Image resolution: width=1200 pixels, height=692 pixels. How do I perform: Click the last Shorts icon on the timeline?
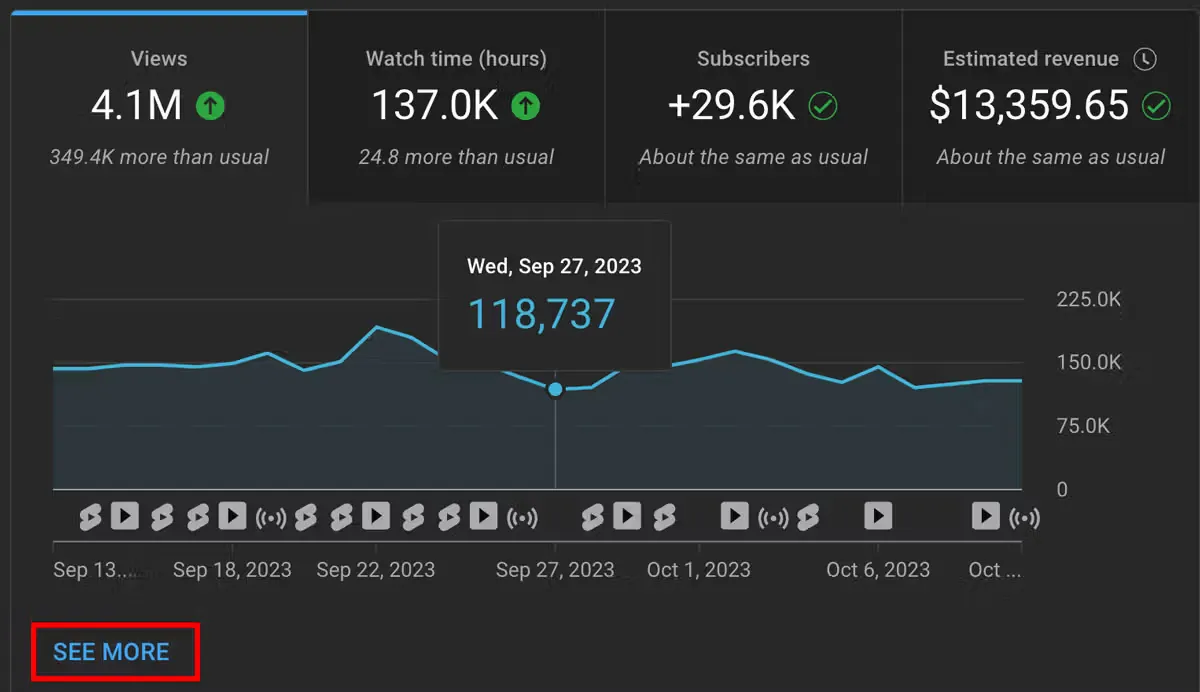(808, 516)
